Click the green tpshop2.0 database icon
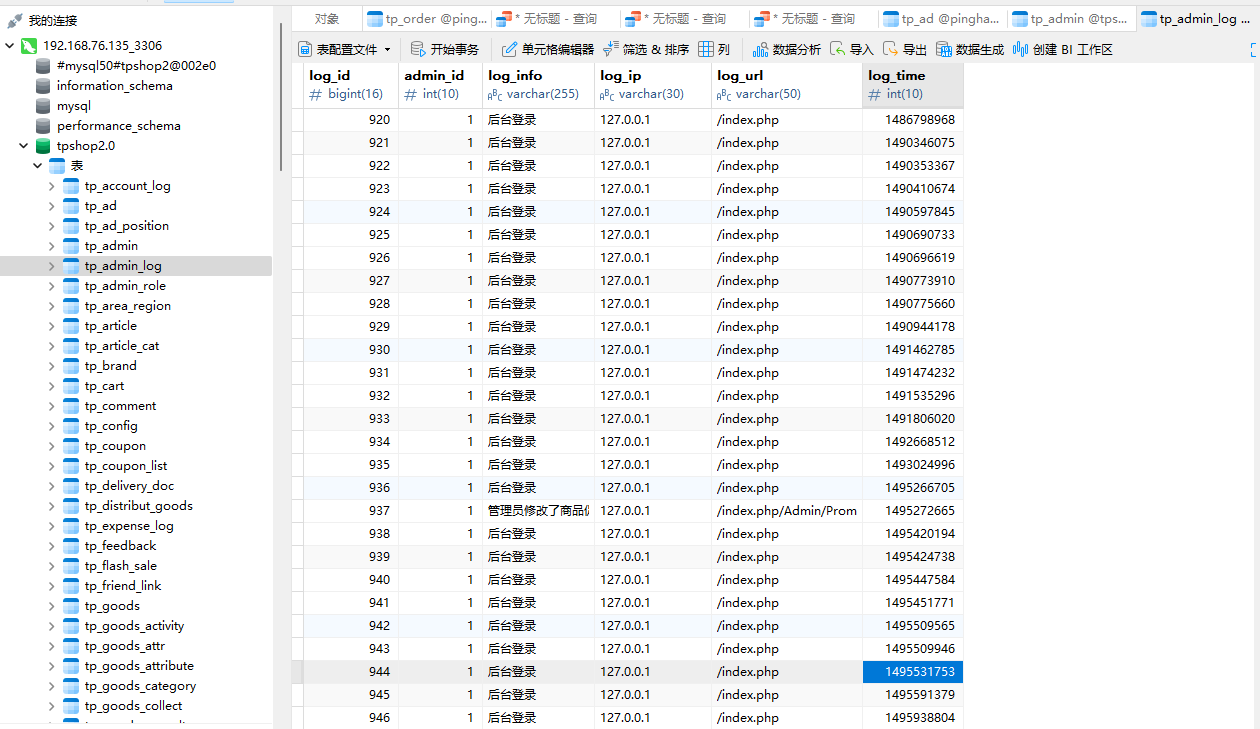This screenshot has width=1260, height=729. point(43,146)
